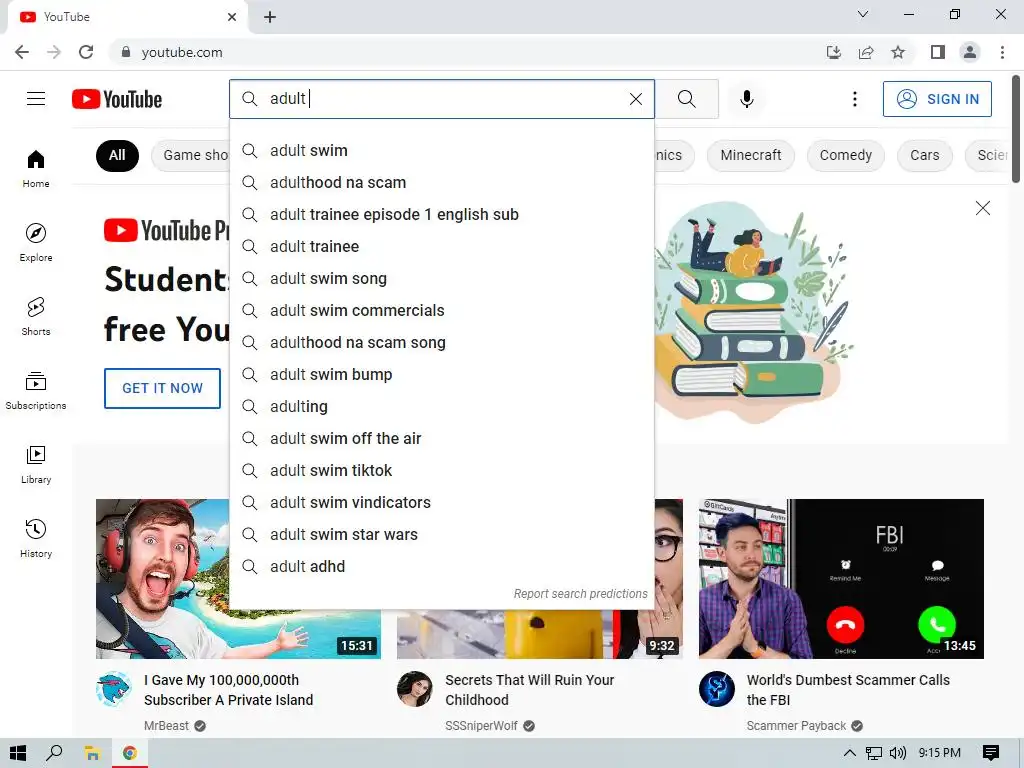Select the Game shows chip
The width and height of the screenshot is (1024, 768).
[191, 155]
